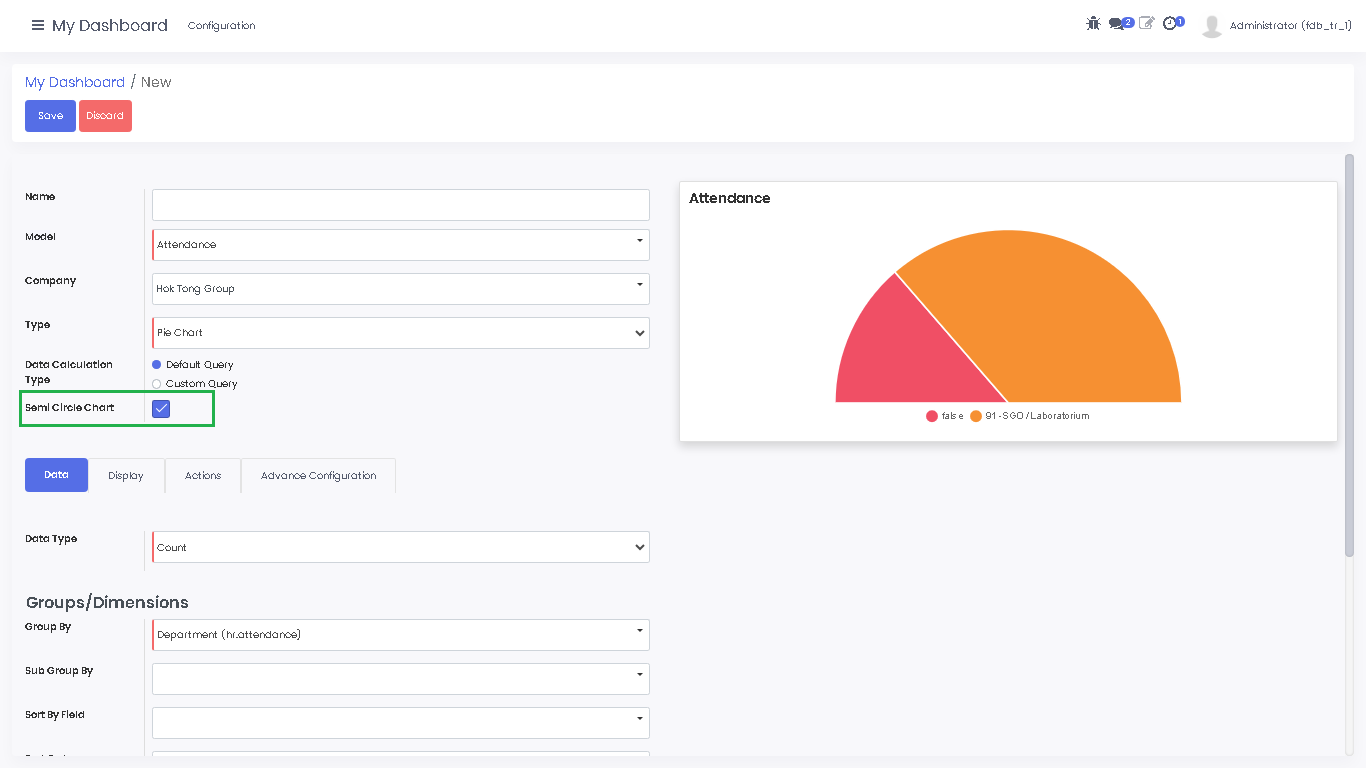Open the Advance Configuration tab
The image size is (1366, 768).
[x=318, y=476]
